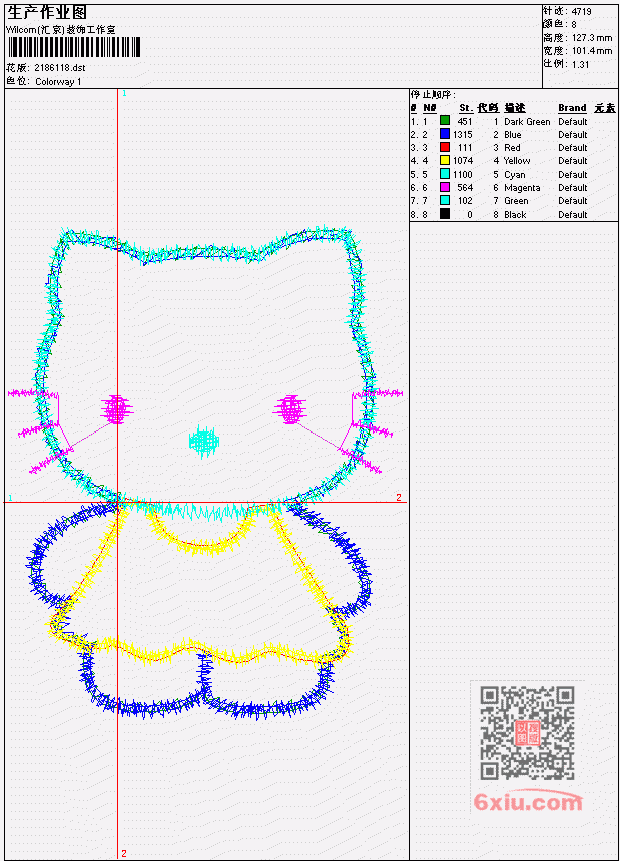This screenshot has height=861, width=620.
Task: Select the 'Magenta' description cell
Action: [x=522, y=188]
